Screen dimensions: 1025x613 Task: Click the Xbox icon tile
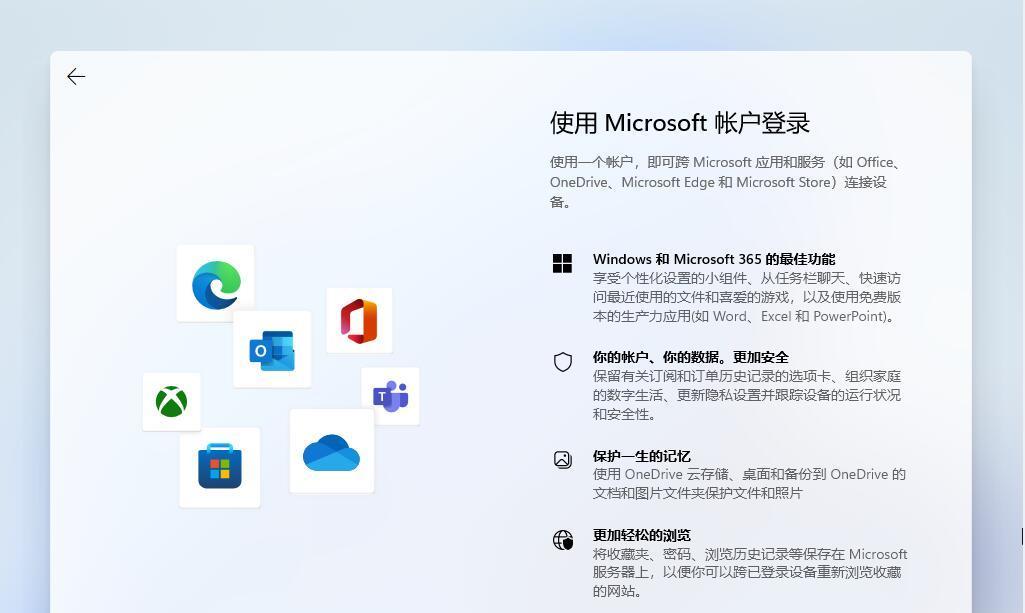[x=171, y=401]
